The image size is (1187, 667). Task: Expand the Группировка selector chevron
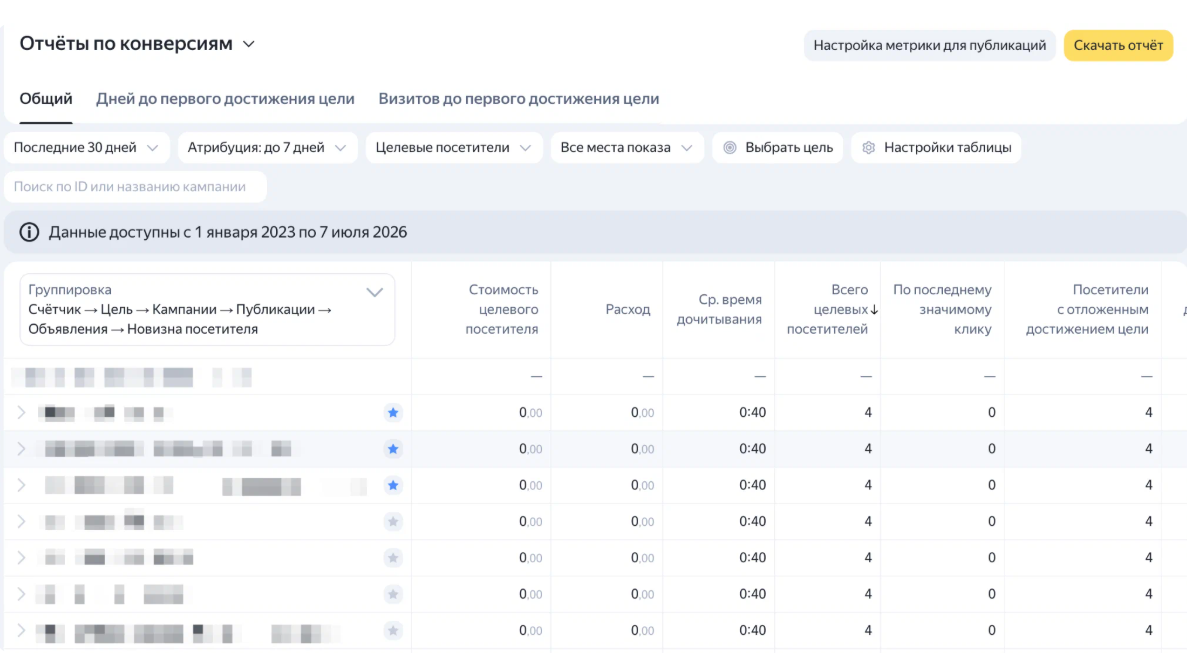pos(374,292)
